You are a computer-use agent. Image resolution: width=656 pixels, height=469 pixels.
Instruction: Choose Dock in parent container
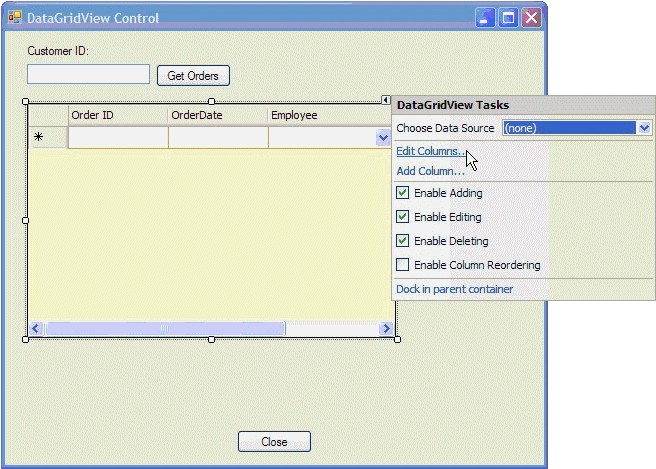[454, 289]
